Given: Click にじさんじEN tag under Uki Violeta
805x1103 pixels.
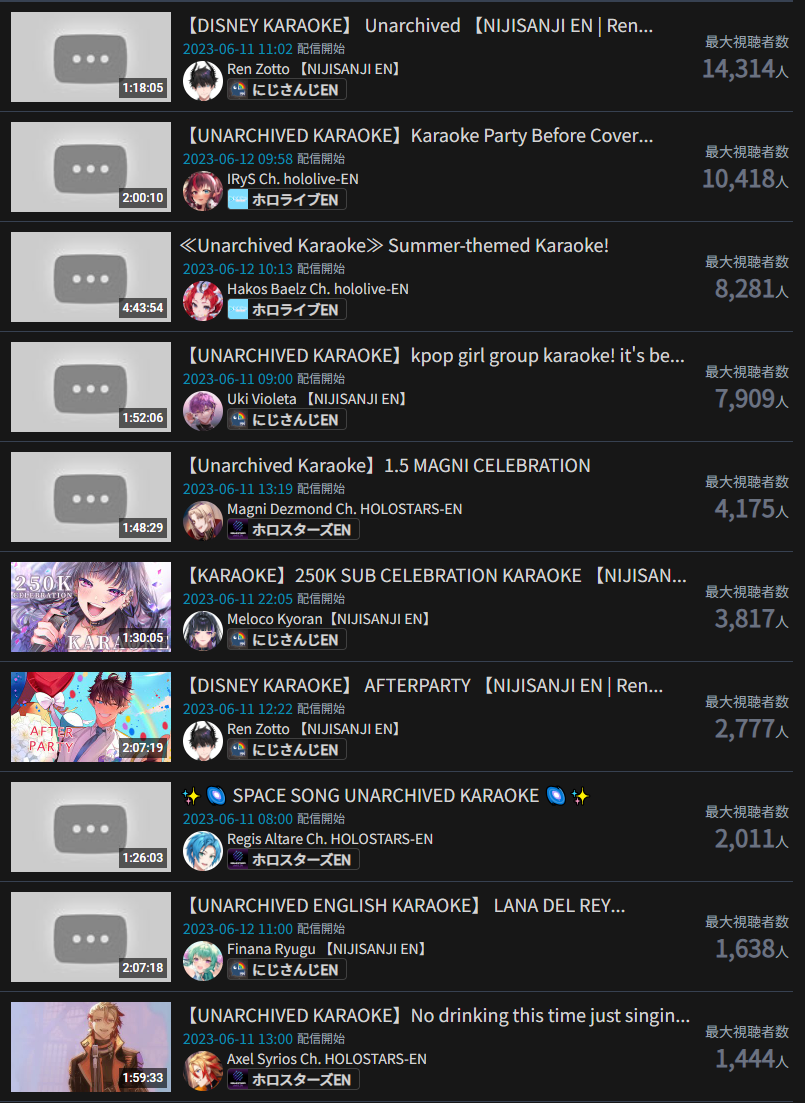Looking at the screenshot, I should point(286,420).
